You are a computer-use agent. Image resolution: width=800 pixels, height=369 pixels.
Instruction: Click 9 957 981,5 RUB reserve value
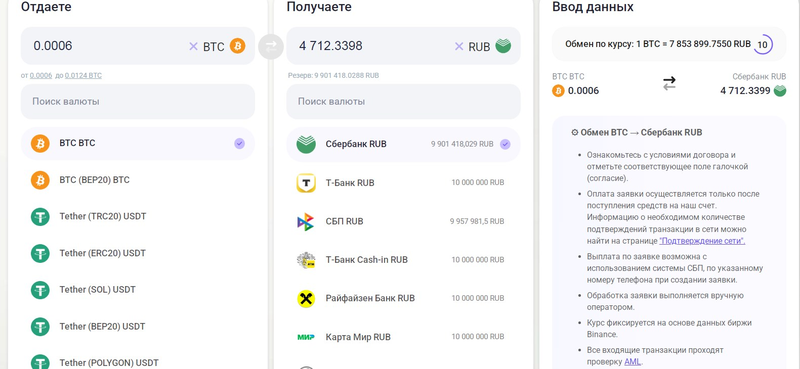(x=477, y=222)
